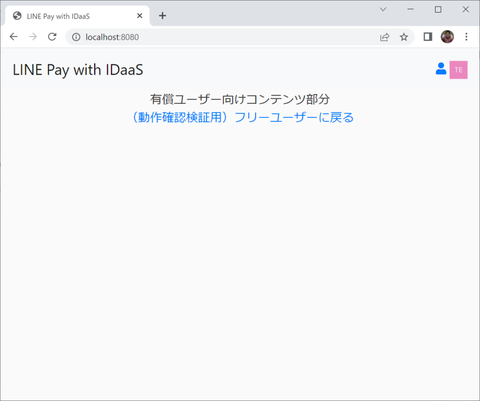The width and height of the screenshot is (480, 401).
Task: Share this page via the share icon
Action: pos(385,37)
